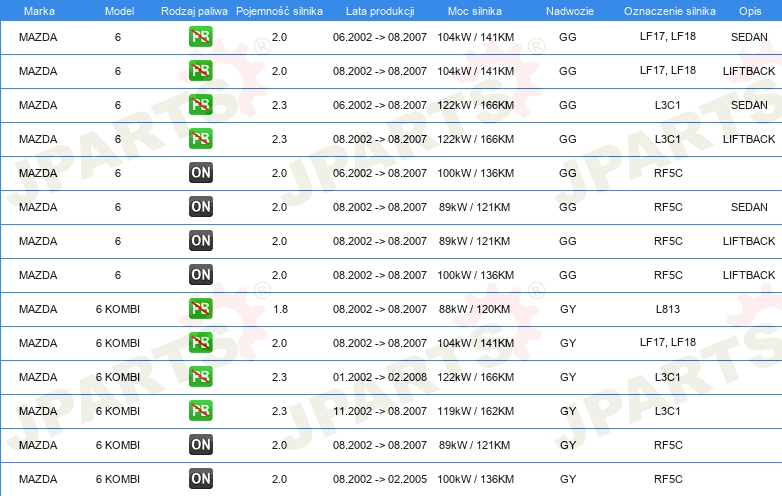Click the PB petrol icon in the KOMBI 2.0 141KM row
782x496 pixels.
pyautogui.click(x=200, y=342)
